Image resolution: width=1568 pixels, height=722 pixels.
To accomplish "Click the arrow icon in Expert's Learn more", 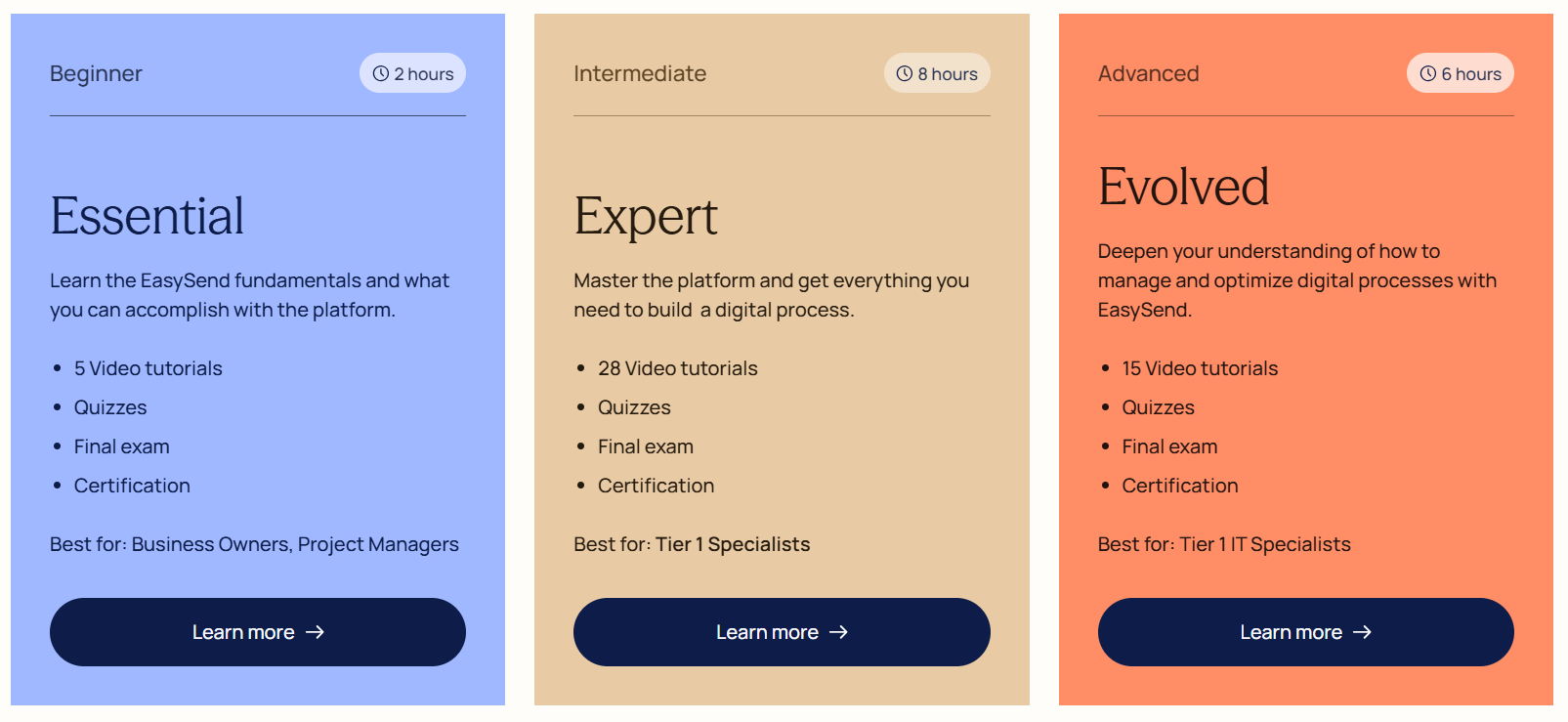I will 838,632.
